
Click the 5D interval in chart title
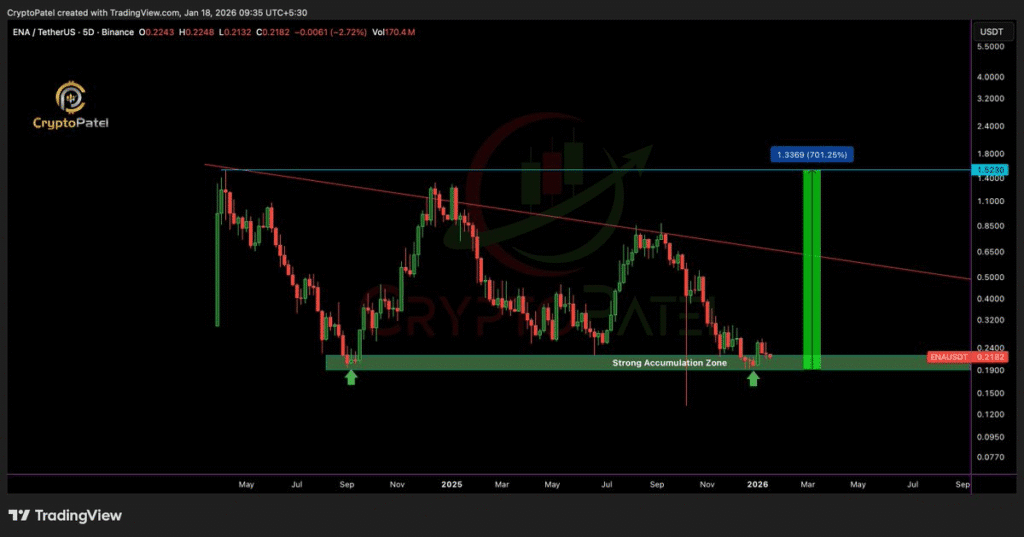click(x=88, y=32)
